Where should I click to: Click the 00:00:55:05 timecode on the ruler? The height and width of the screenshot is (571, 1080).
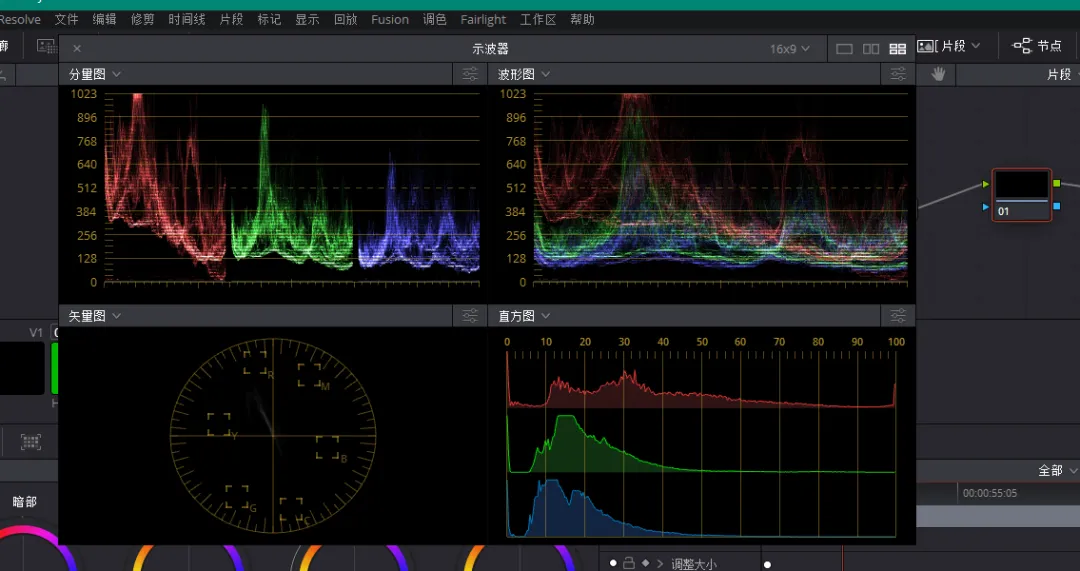point(990,493)
